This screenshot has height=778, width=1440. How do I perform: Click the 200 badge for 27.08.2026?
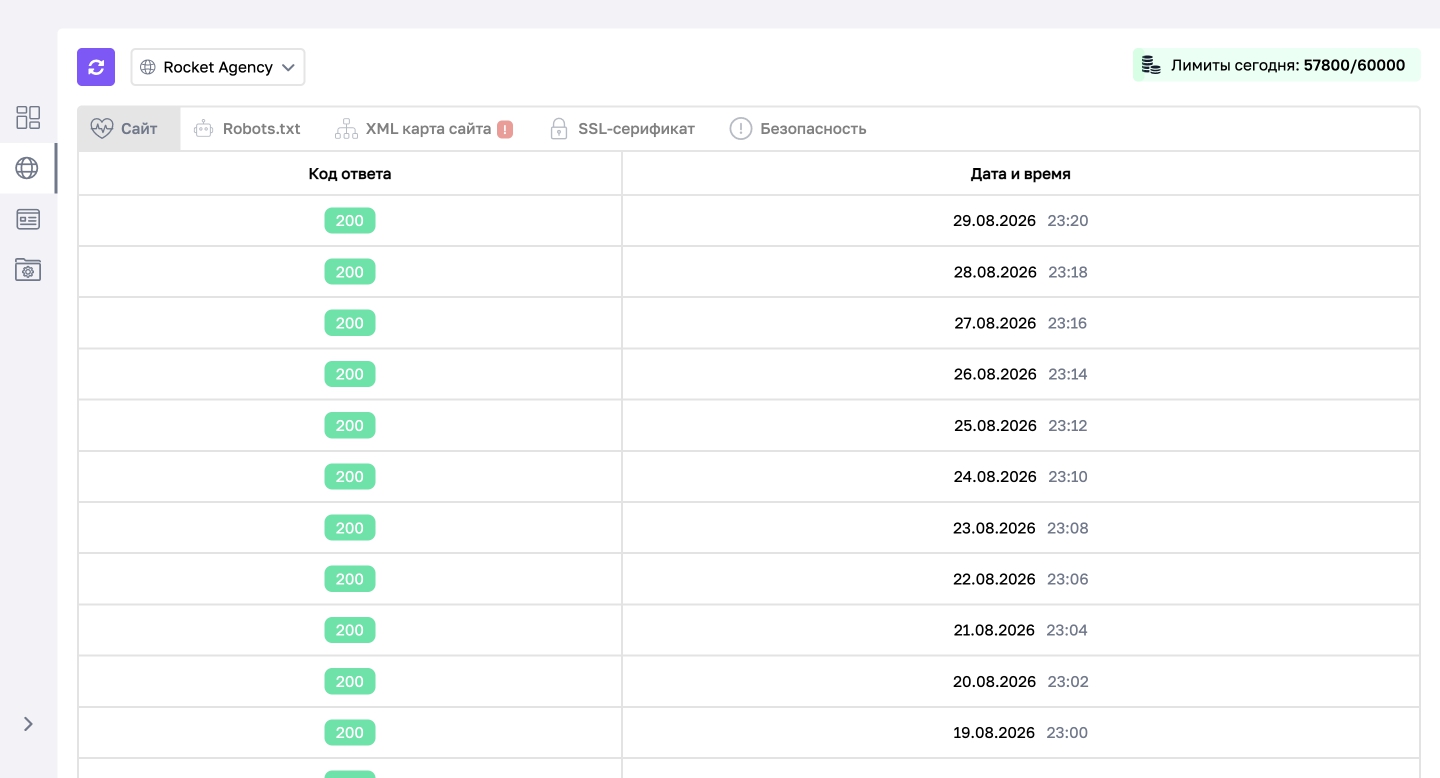[x=350, y=323]
